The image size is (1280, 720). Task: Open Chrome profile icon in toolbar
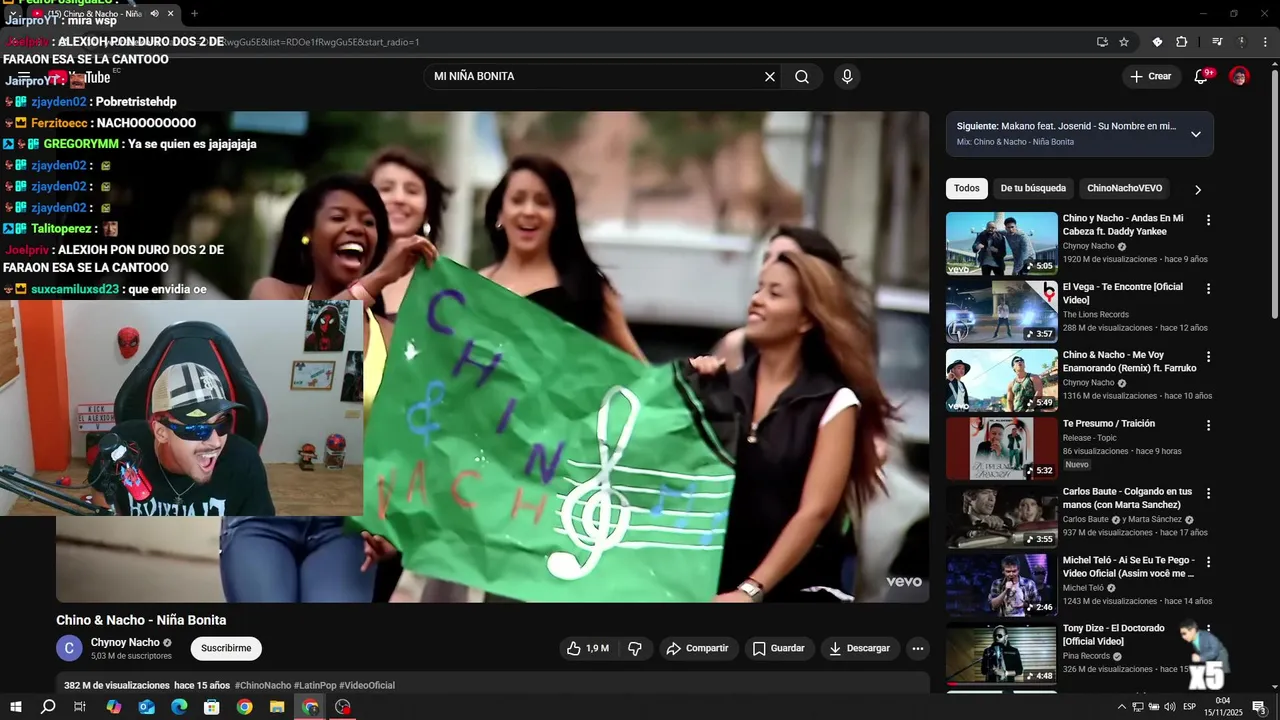[x=1241, y=42]
